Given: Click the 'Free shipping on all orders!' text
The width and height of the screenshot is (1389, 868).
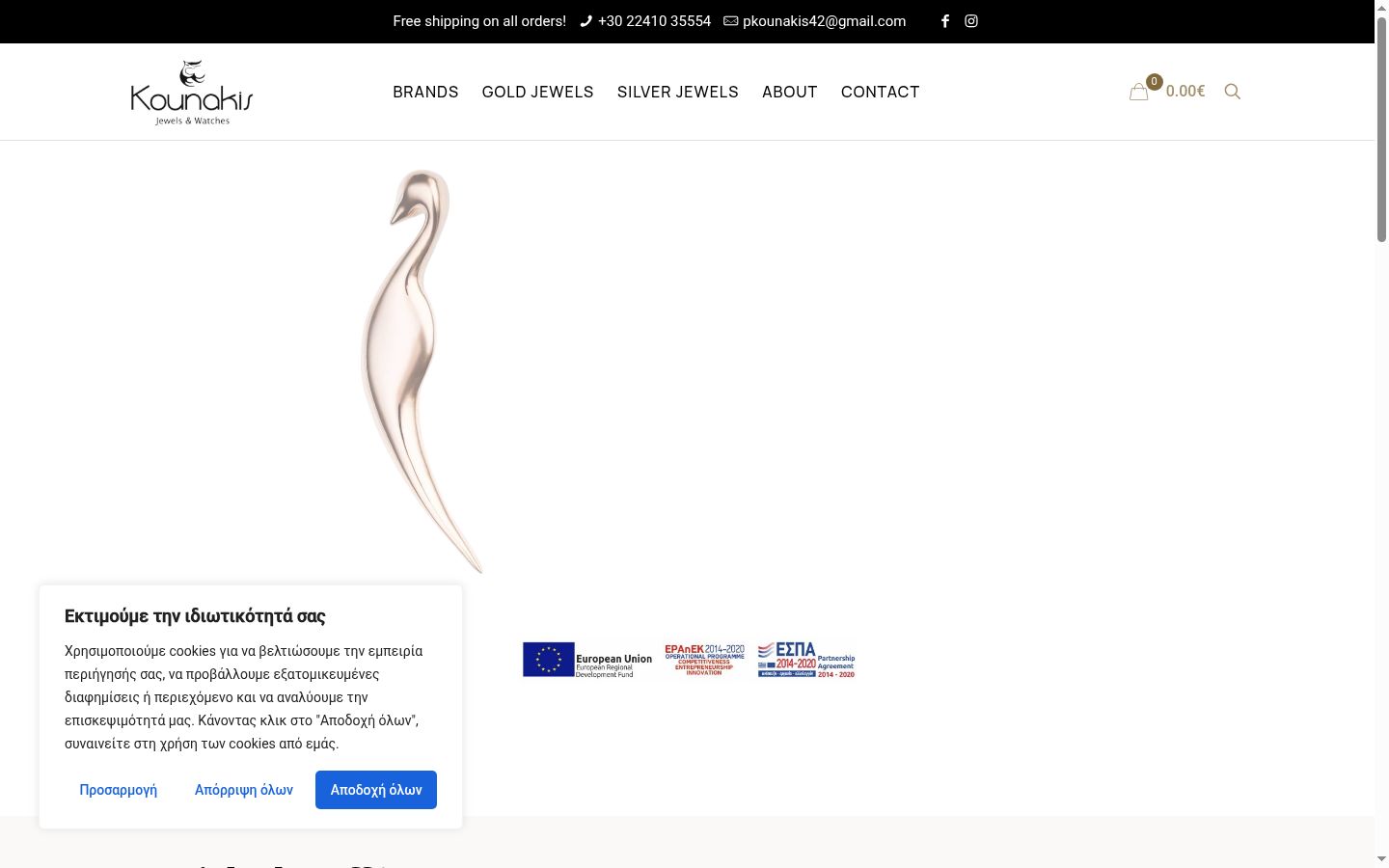Looking at the screenshot, I should click(479, 21).
